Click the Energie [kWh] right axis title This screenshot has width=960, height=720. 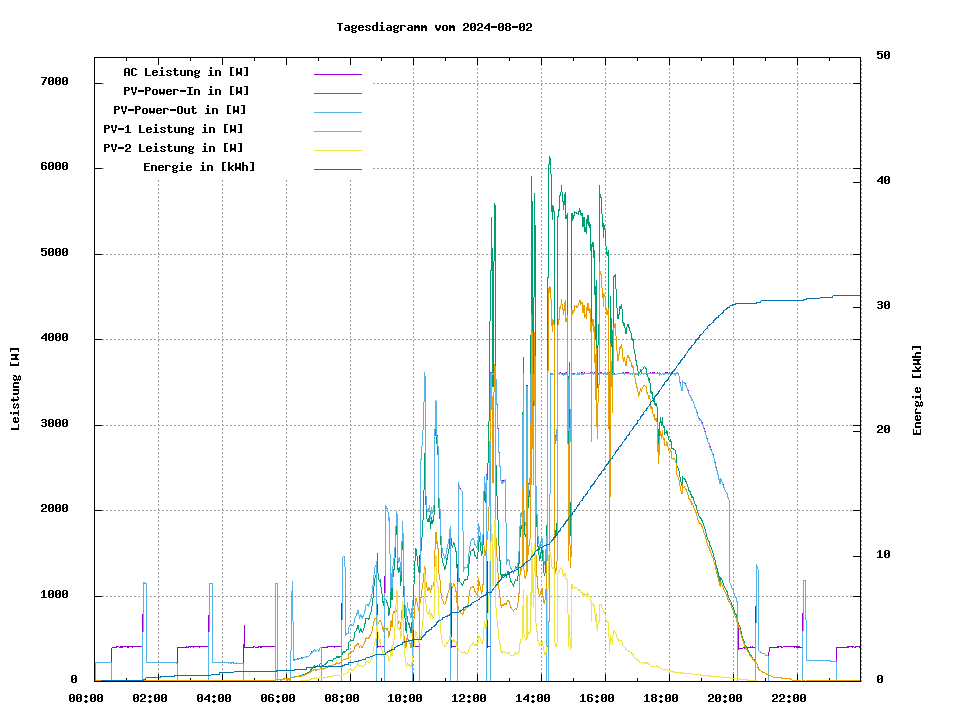(x=917, y=390)
